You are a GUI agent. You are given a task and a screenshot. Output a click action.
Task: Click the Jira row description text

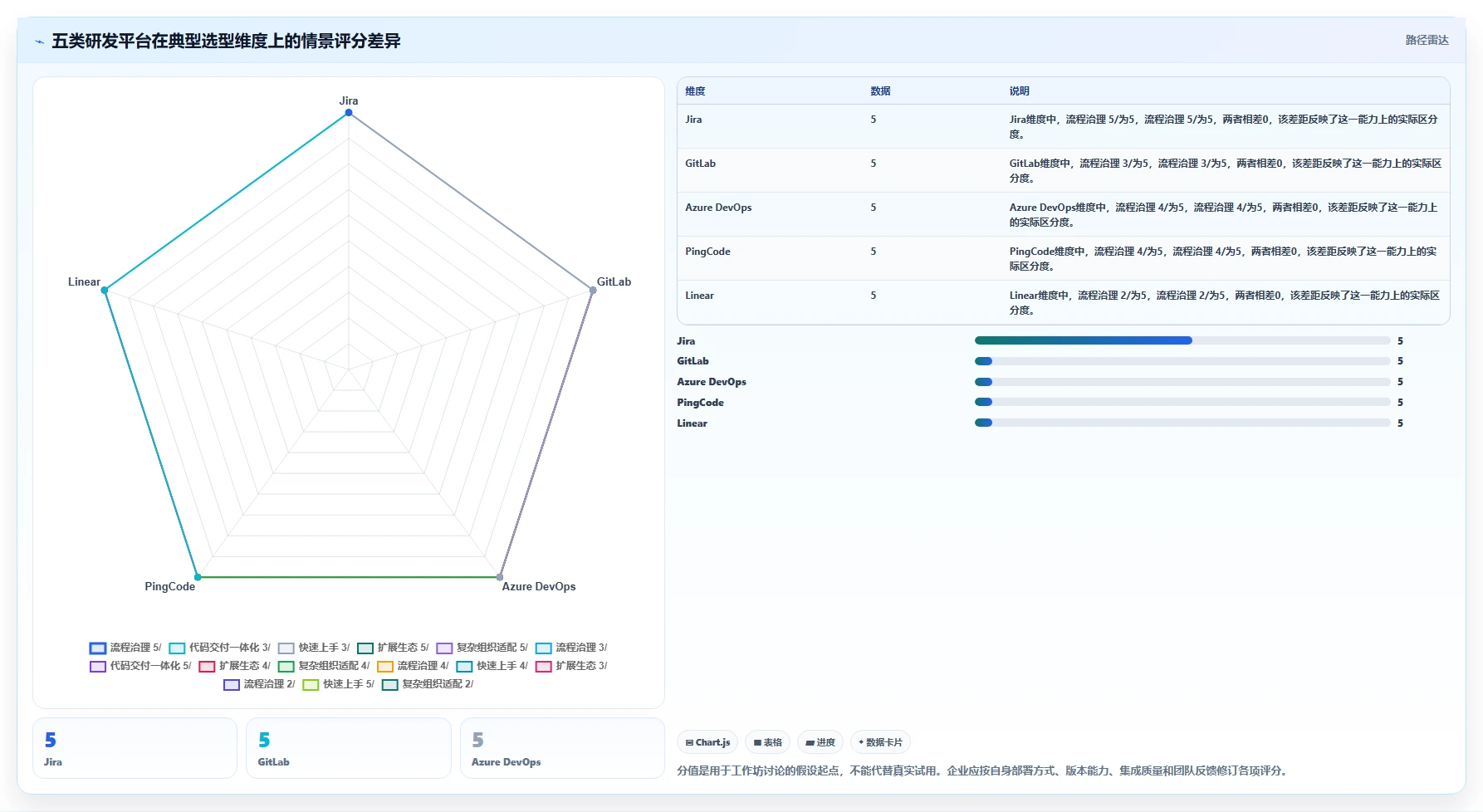pyautogui.click(x=1224, y=127)
